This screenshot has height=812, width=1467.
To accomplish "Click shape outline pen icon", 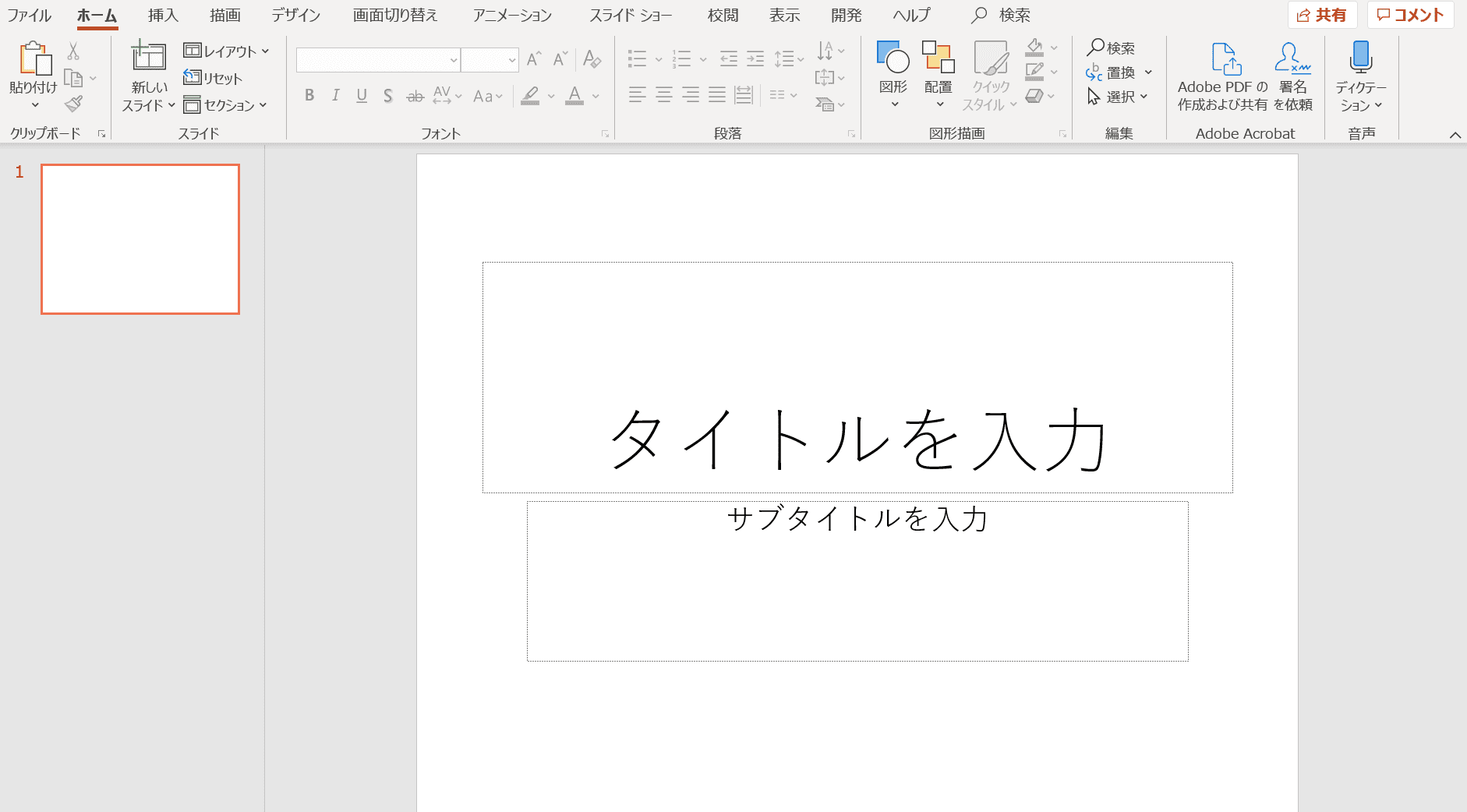I will [x=1035, y=72].
